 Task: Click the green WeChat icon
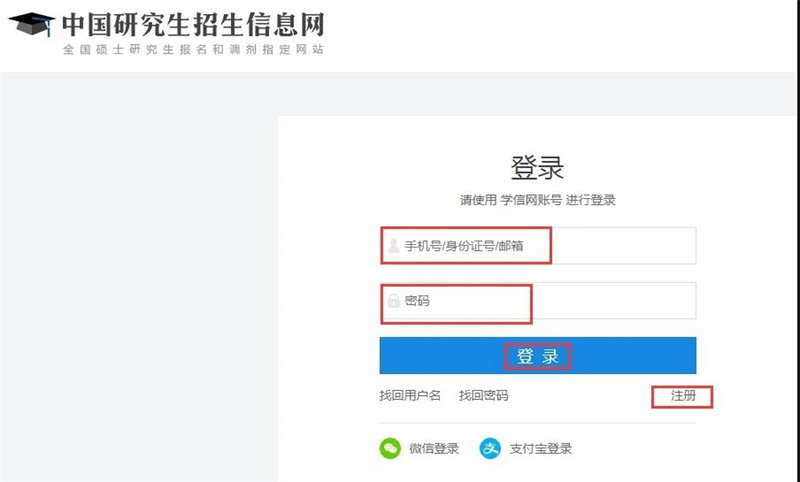point(390,448)
